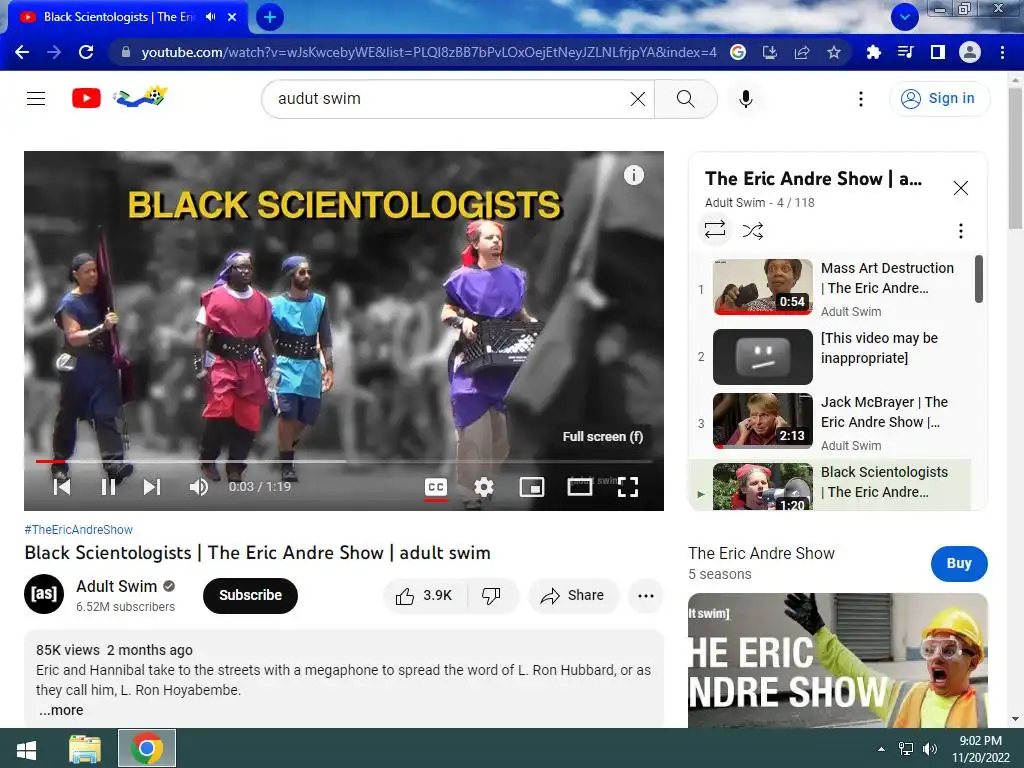
Task: Skip to the next video
Action: pos(152,487)
